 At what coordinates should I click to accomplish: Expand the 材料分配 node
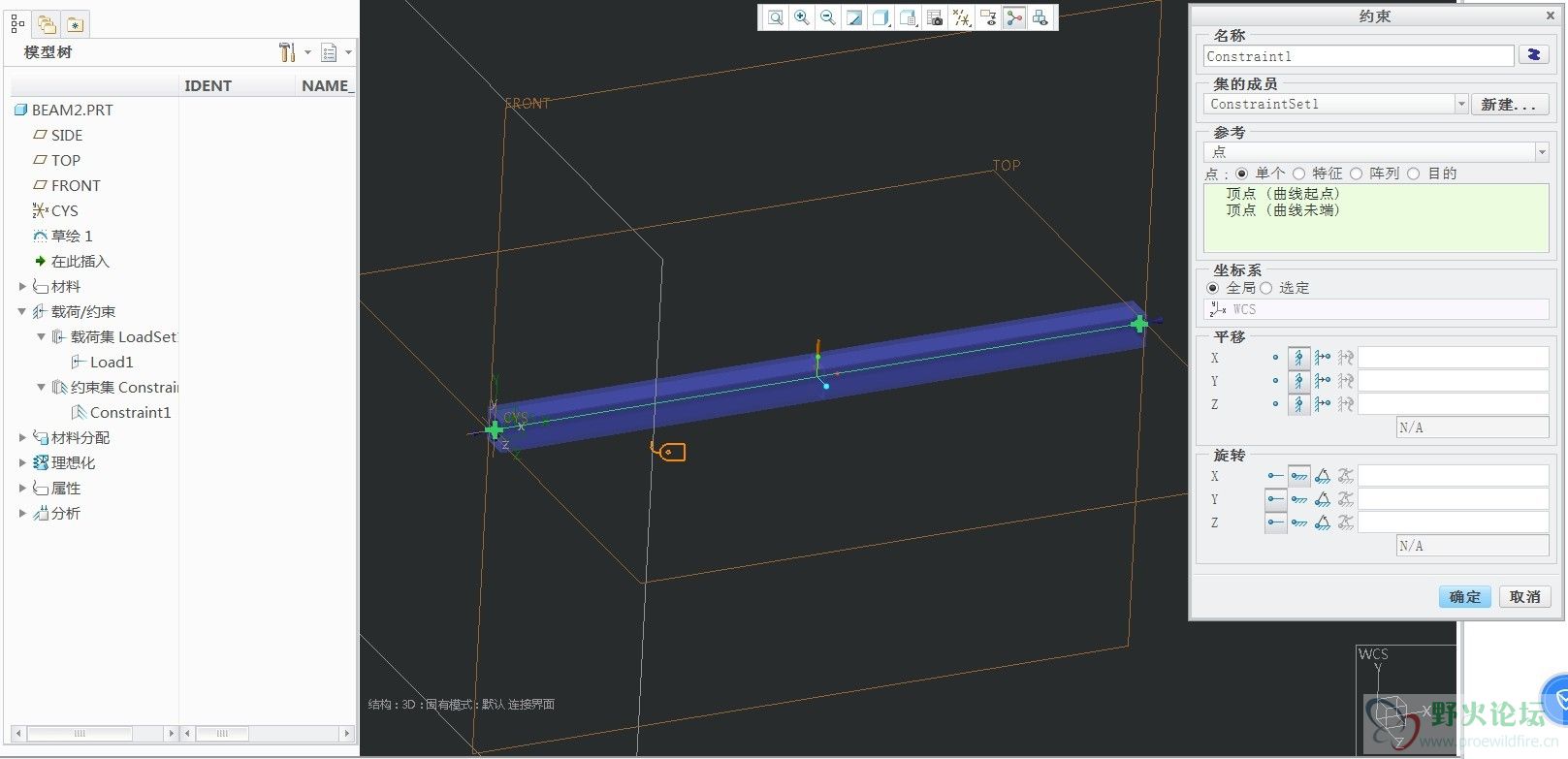point(22,437)
